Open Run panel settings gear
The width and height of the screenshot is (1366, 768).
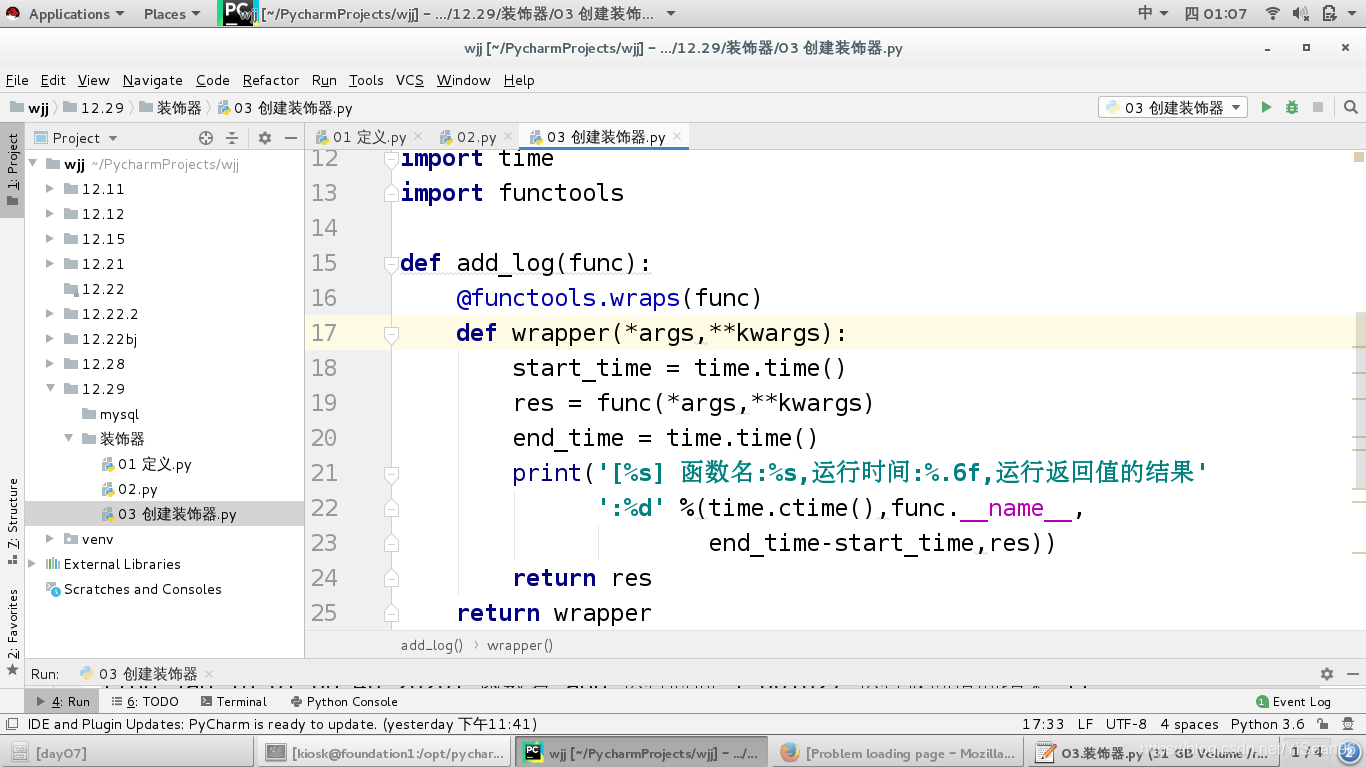click(x=1327, y=674)
